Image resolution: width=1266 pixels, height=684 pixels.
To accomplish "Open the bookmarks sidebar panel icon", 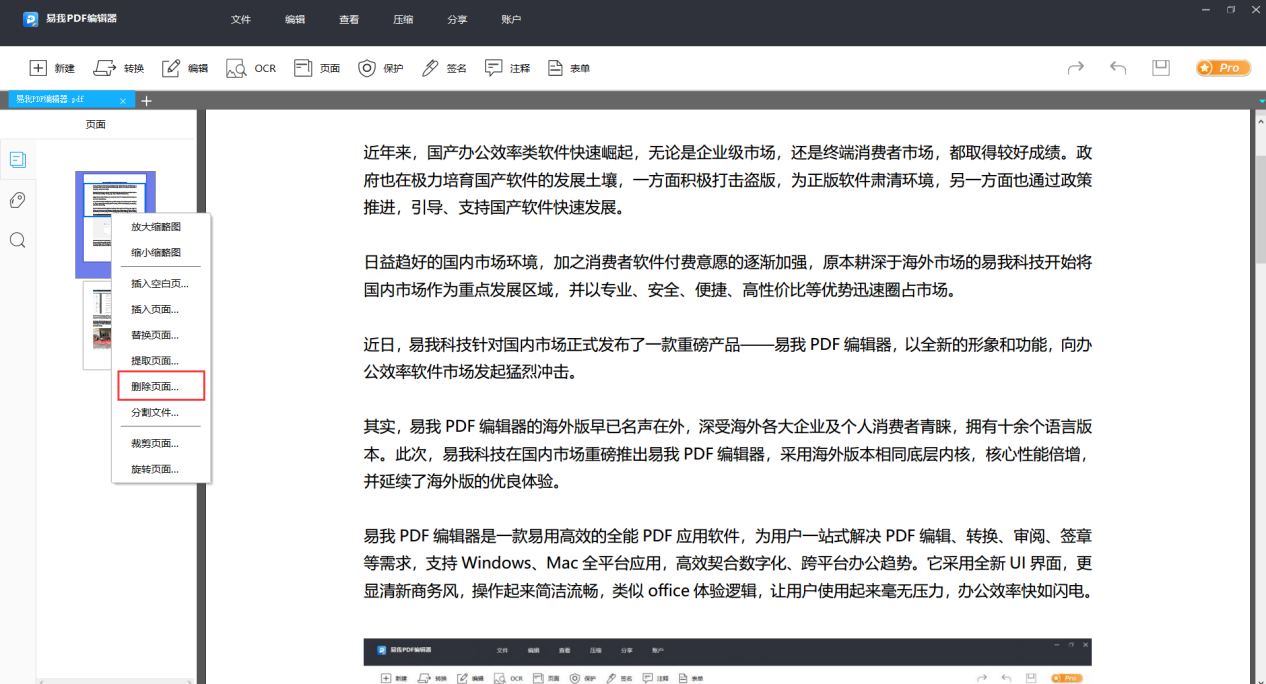I will [x=17, y=200].
